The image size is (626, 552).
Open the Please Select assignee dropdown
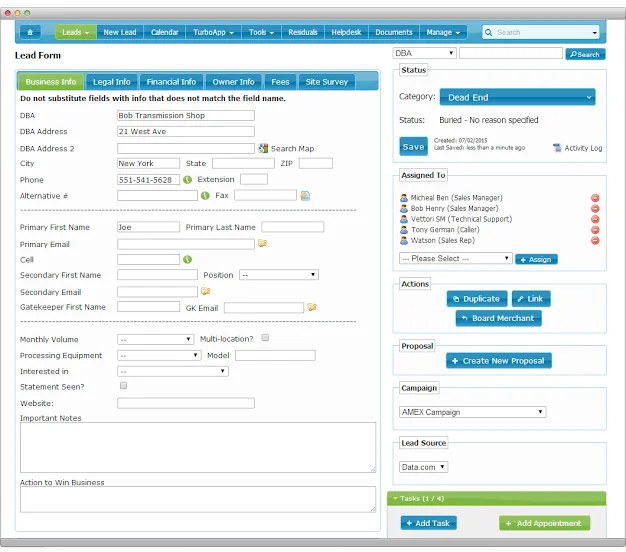coord(456,258)
